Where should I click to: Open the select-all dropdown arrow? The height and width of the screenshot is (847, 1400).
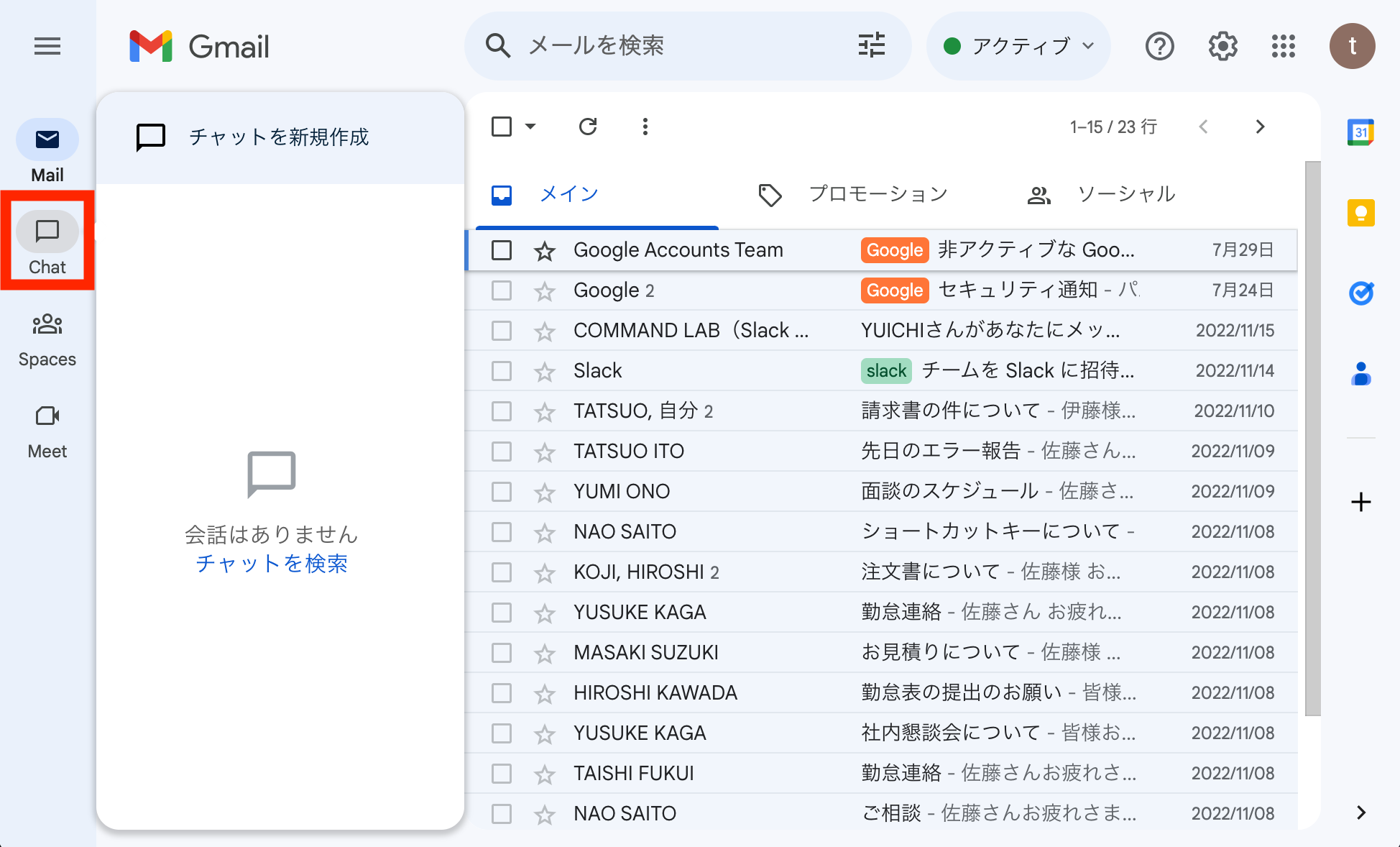coord(531,127)
